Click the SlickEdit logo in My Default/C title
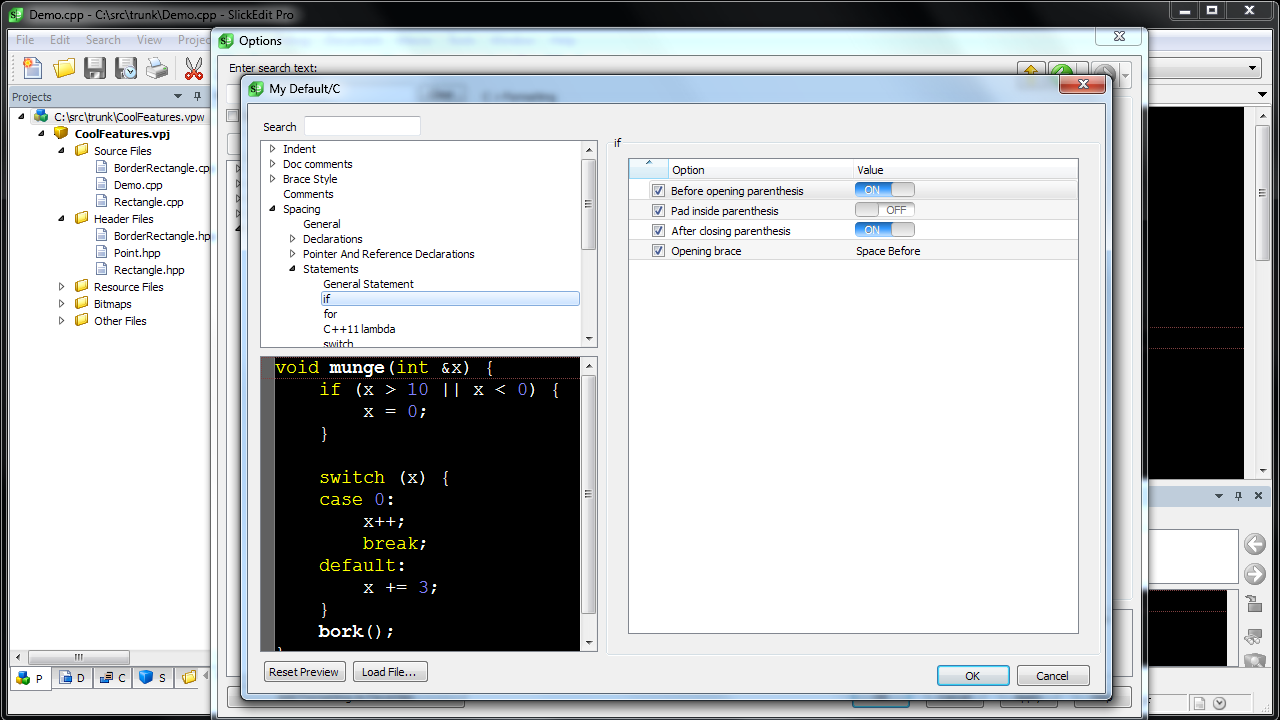 (x=256, y=89)
